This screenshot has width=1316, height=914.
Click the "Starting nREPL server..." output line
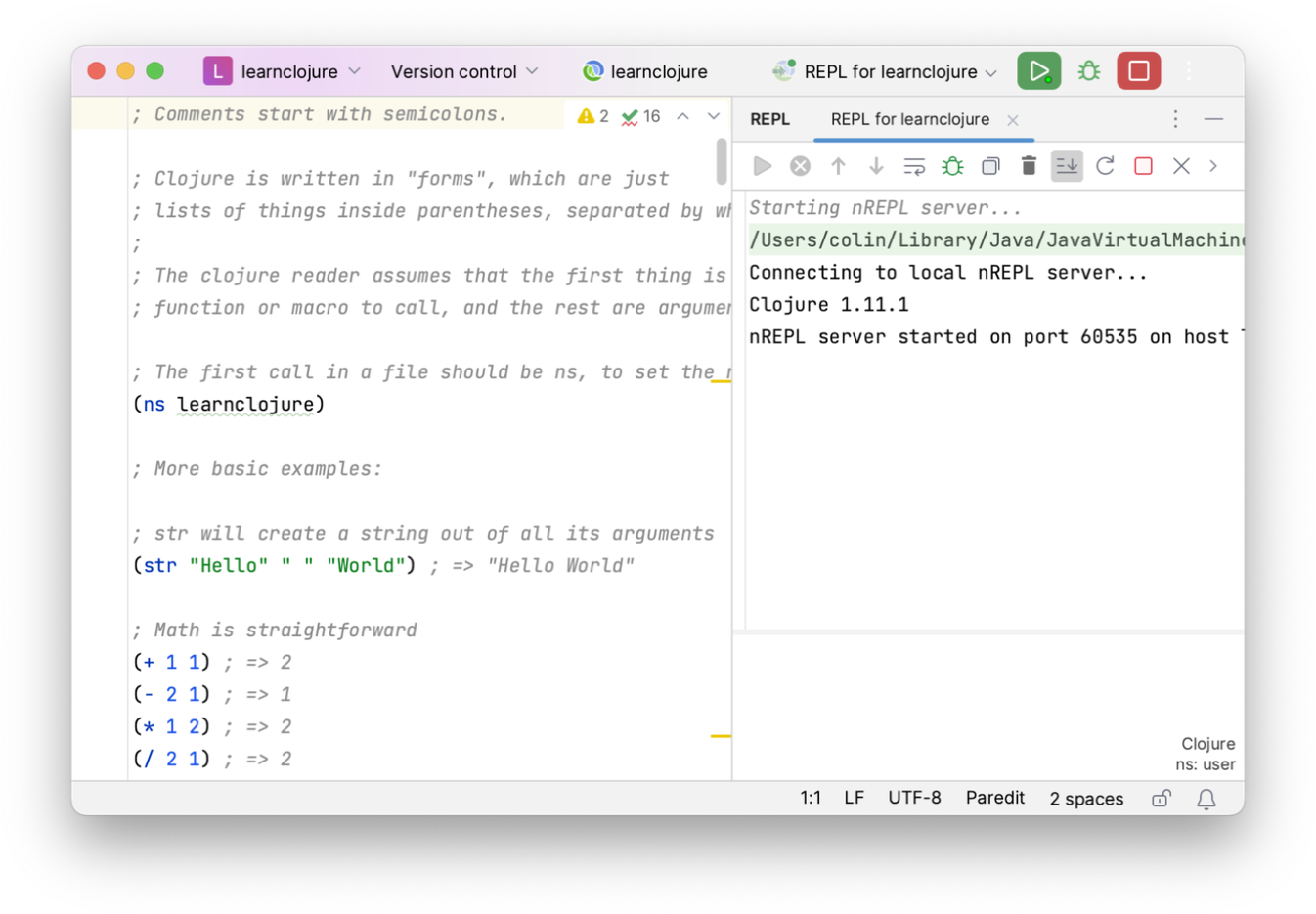click(x=885, y=207)
